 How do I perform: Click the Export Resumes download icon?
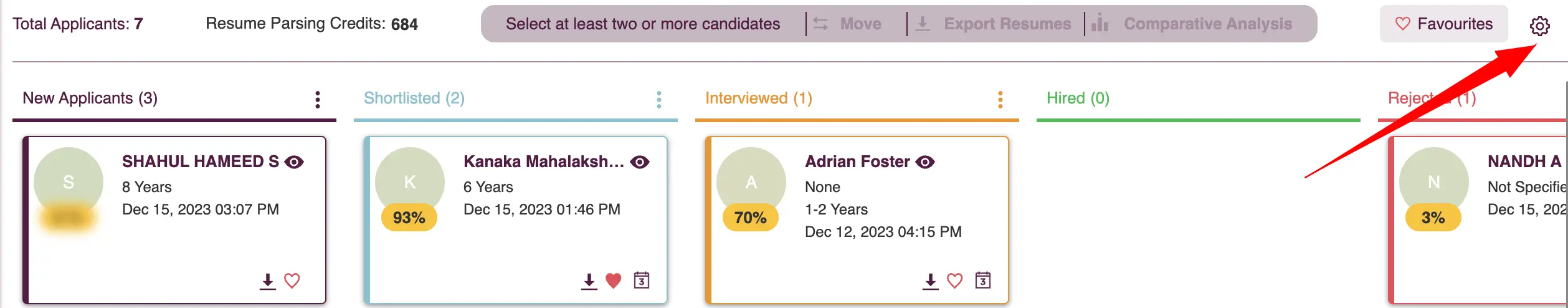pos(923,24)
